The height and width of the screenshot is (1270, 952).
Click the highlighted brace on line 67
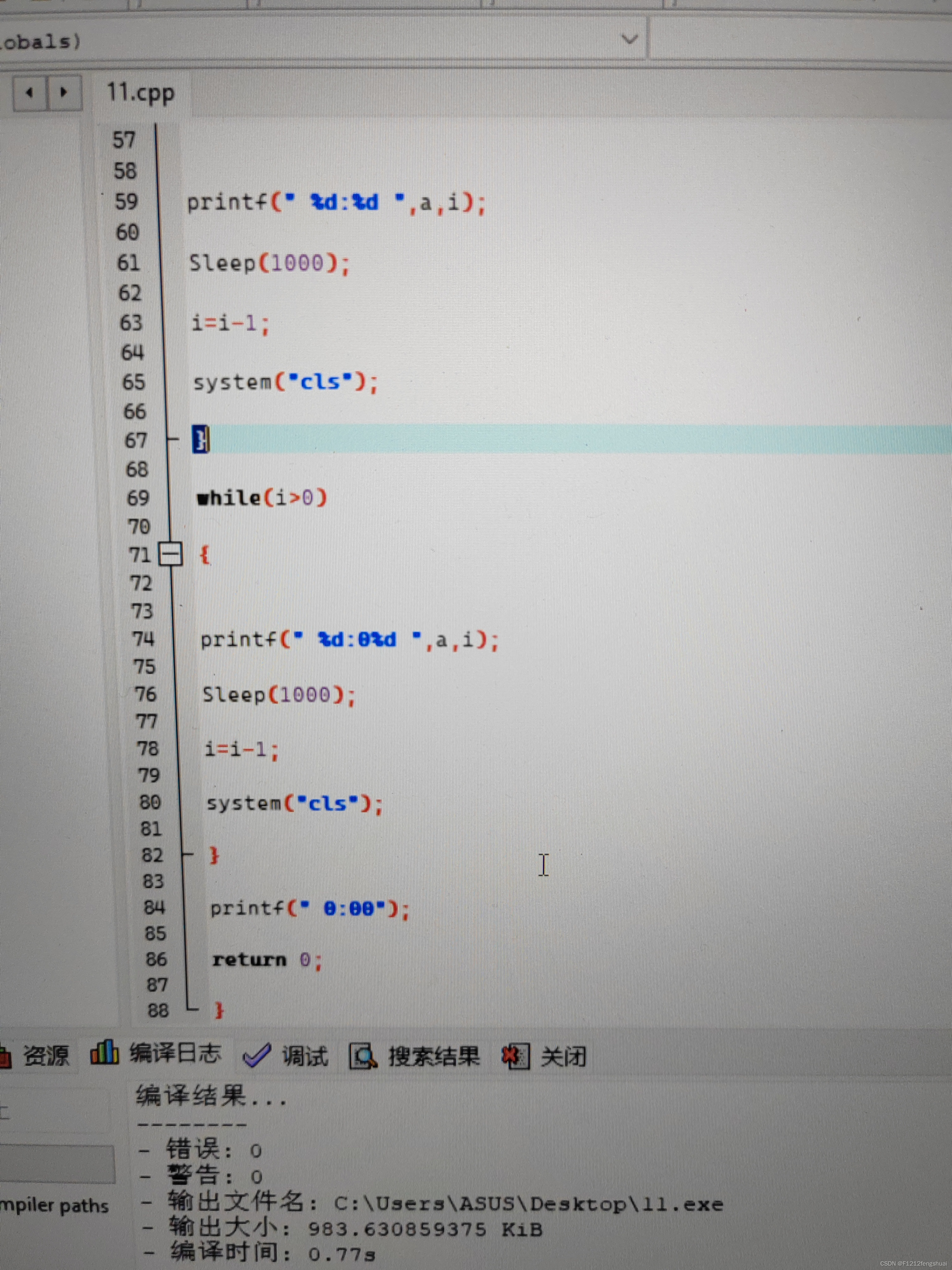pyautogui.click(x=201, y=440)
